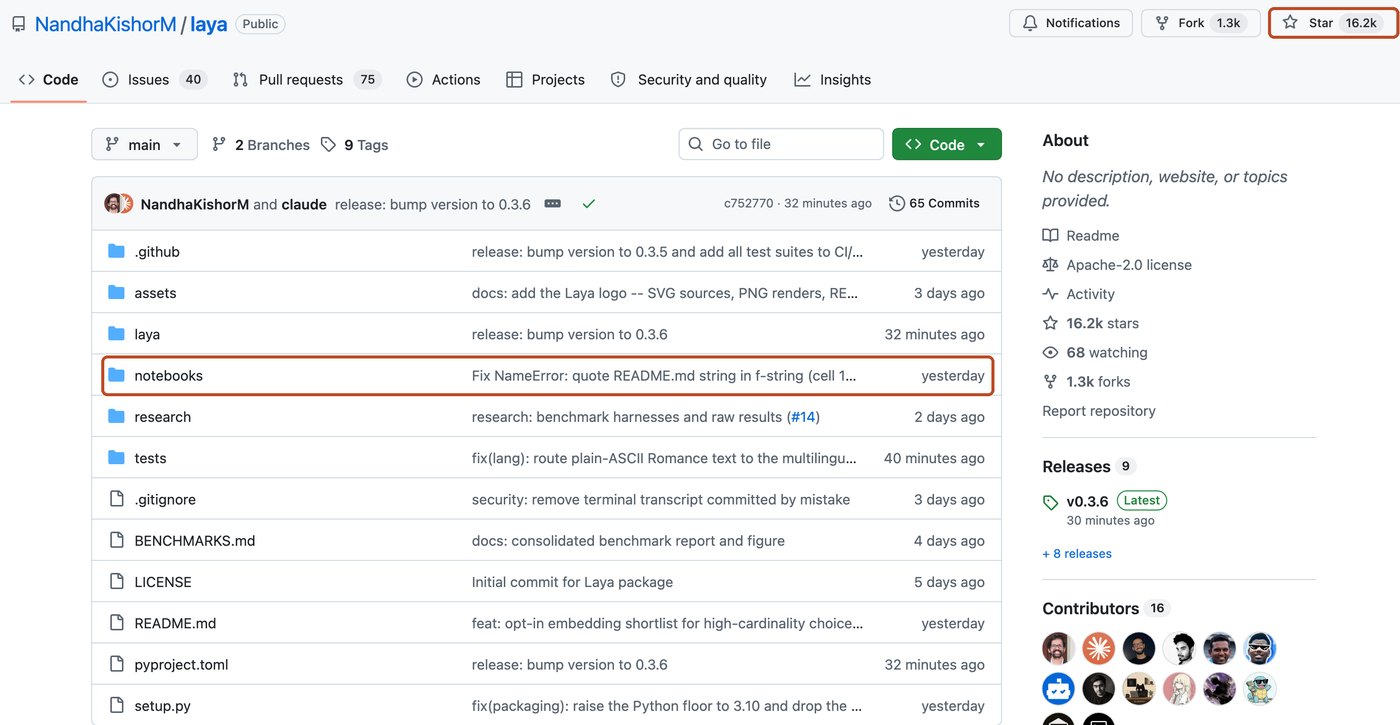Expand commit message with ellipsis button
Image resolution: width=1400 pixels, height=725 pixels.
[552, 204]
